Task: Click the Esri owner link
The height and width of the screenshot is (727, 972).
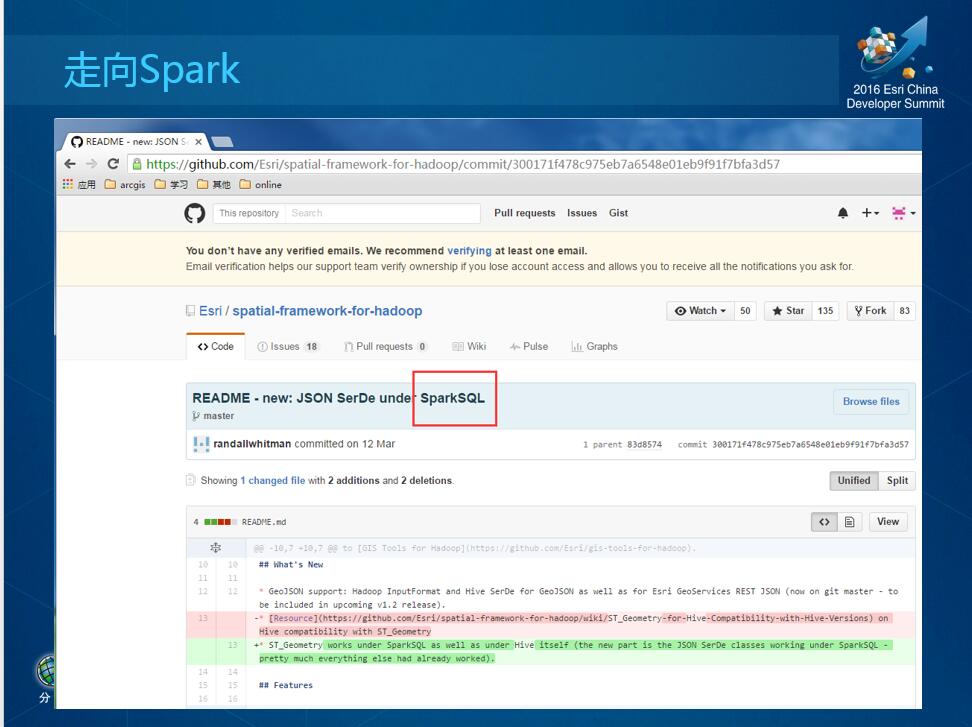Action: pos(210,311)
